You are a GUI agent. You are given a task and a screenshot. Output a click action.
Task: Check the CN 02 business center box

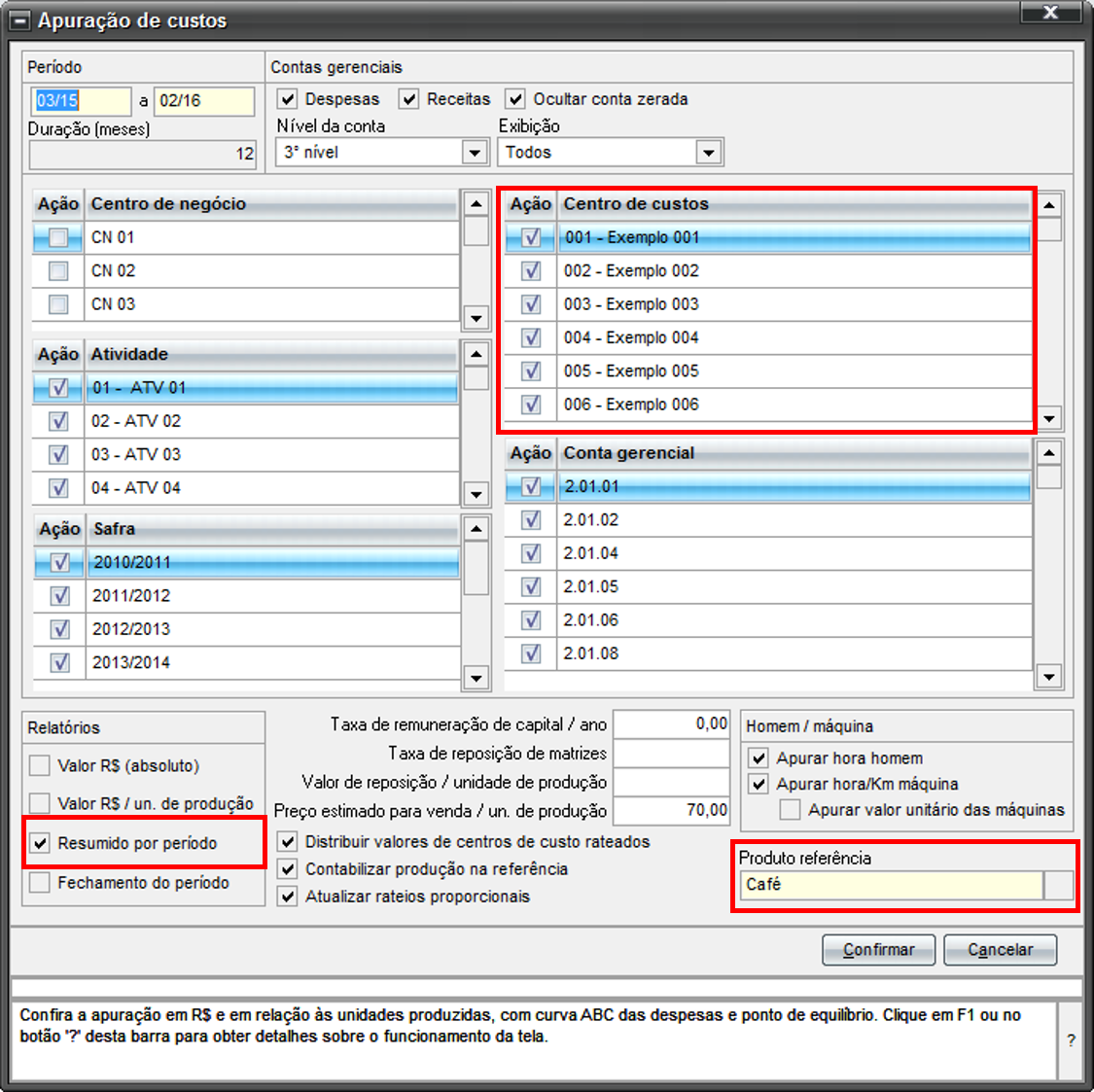tap(58, 270)
